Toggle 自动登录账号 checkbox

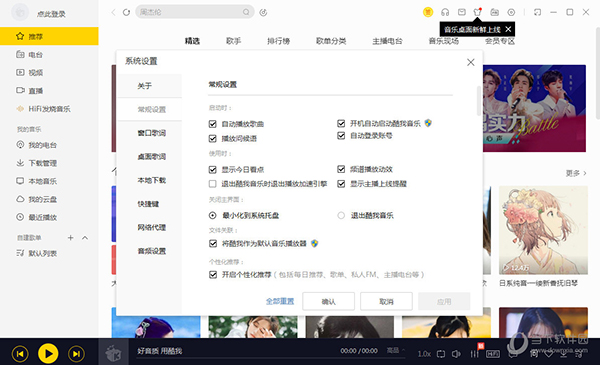click(x=341, y=135)
